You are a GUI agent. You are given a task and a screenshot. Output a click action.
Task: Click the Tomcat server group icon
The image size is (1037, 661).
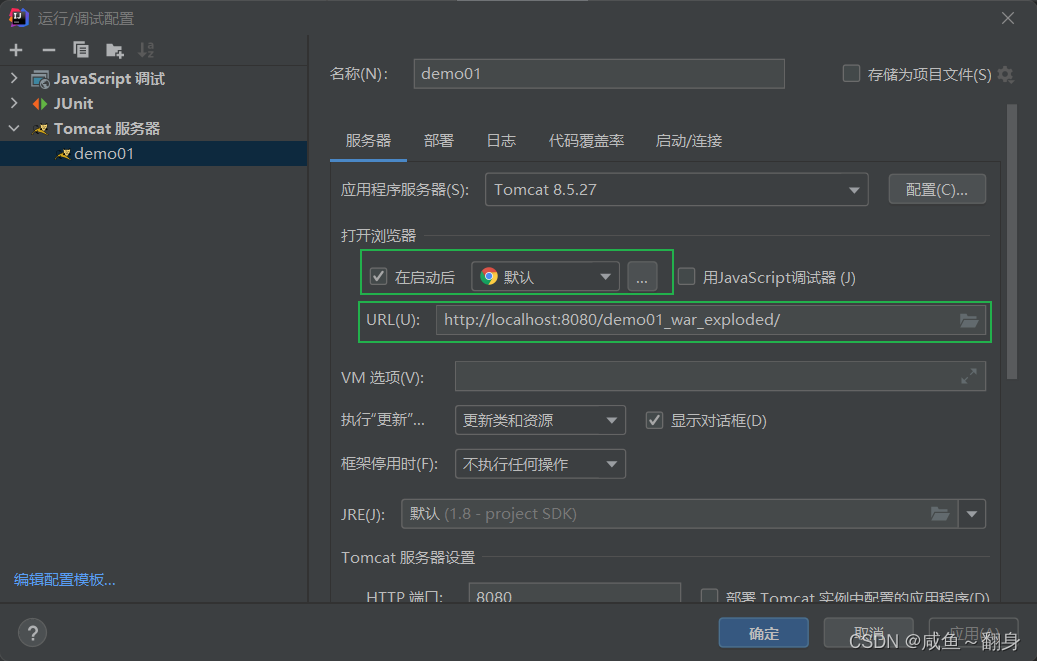tap(40, 129)
